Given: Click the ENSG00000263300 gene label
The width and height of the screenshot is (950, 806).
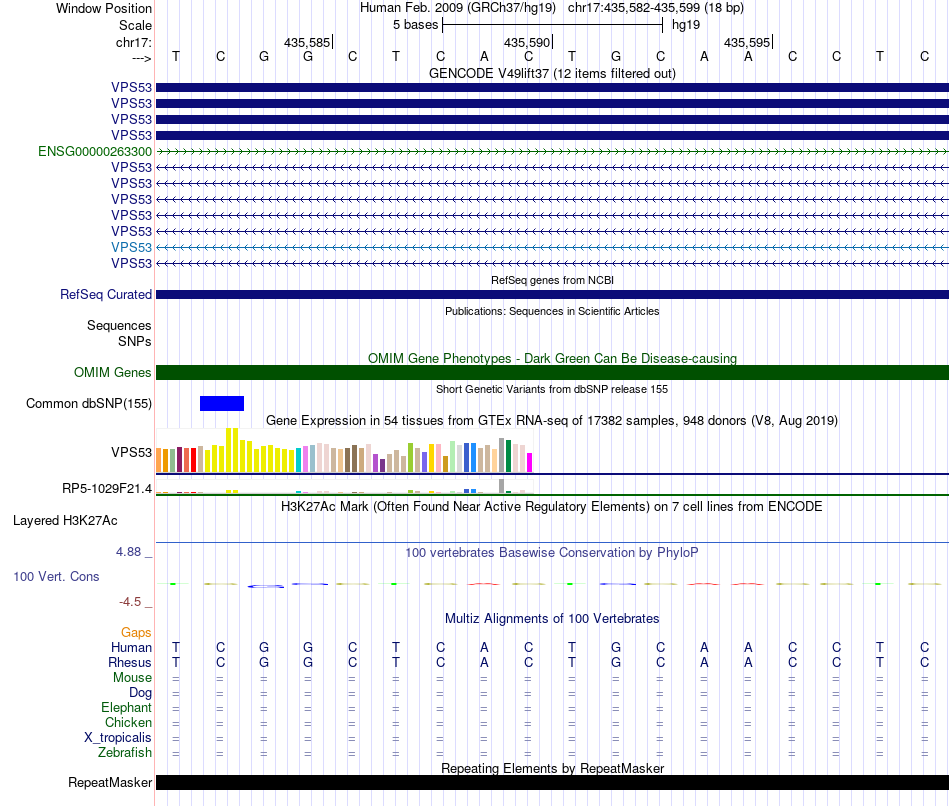Looking at the screenshot, I should point(95,152).
